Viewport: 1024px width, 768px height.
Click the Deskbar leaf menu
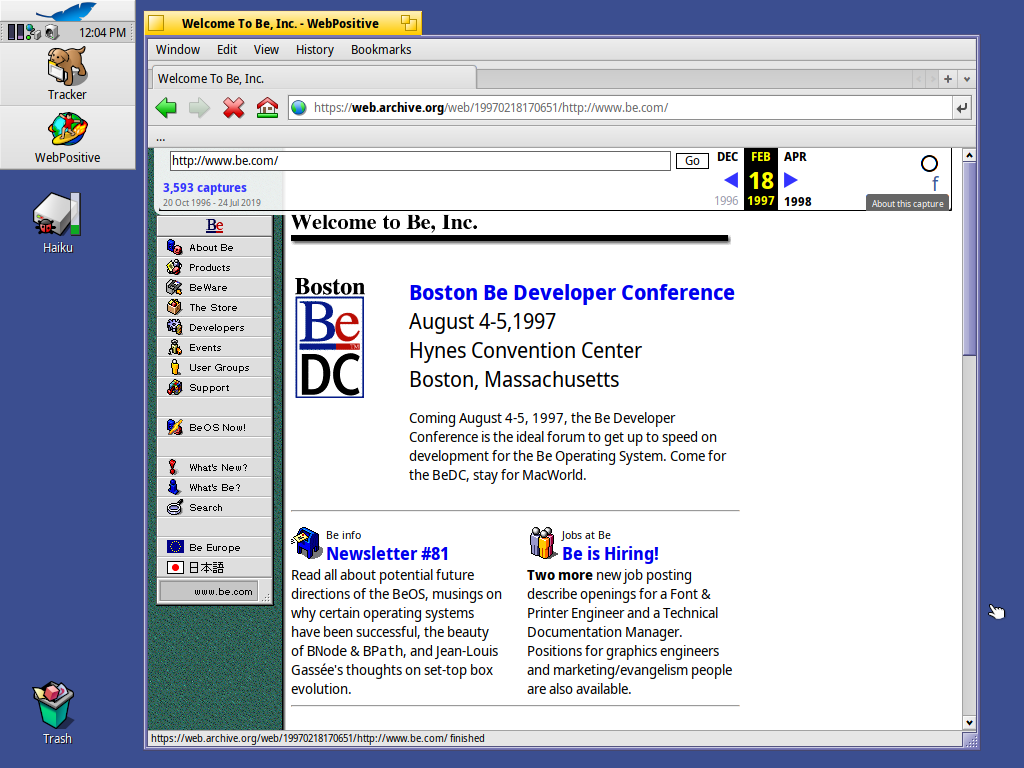[67, 11]
